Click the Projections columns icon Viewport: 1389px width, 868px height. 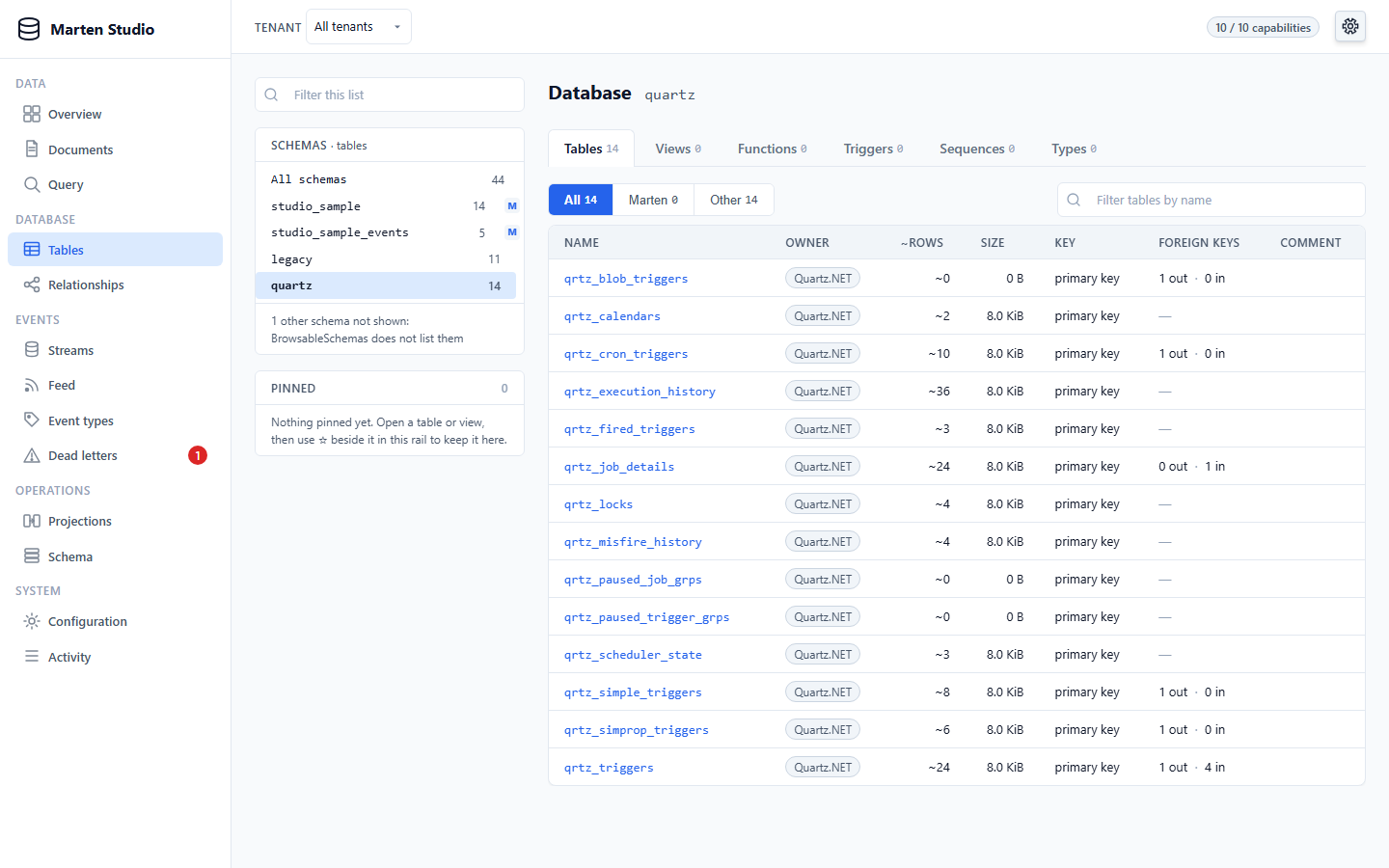pos(32,521)
